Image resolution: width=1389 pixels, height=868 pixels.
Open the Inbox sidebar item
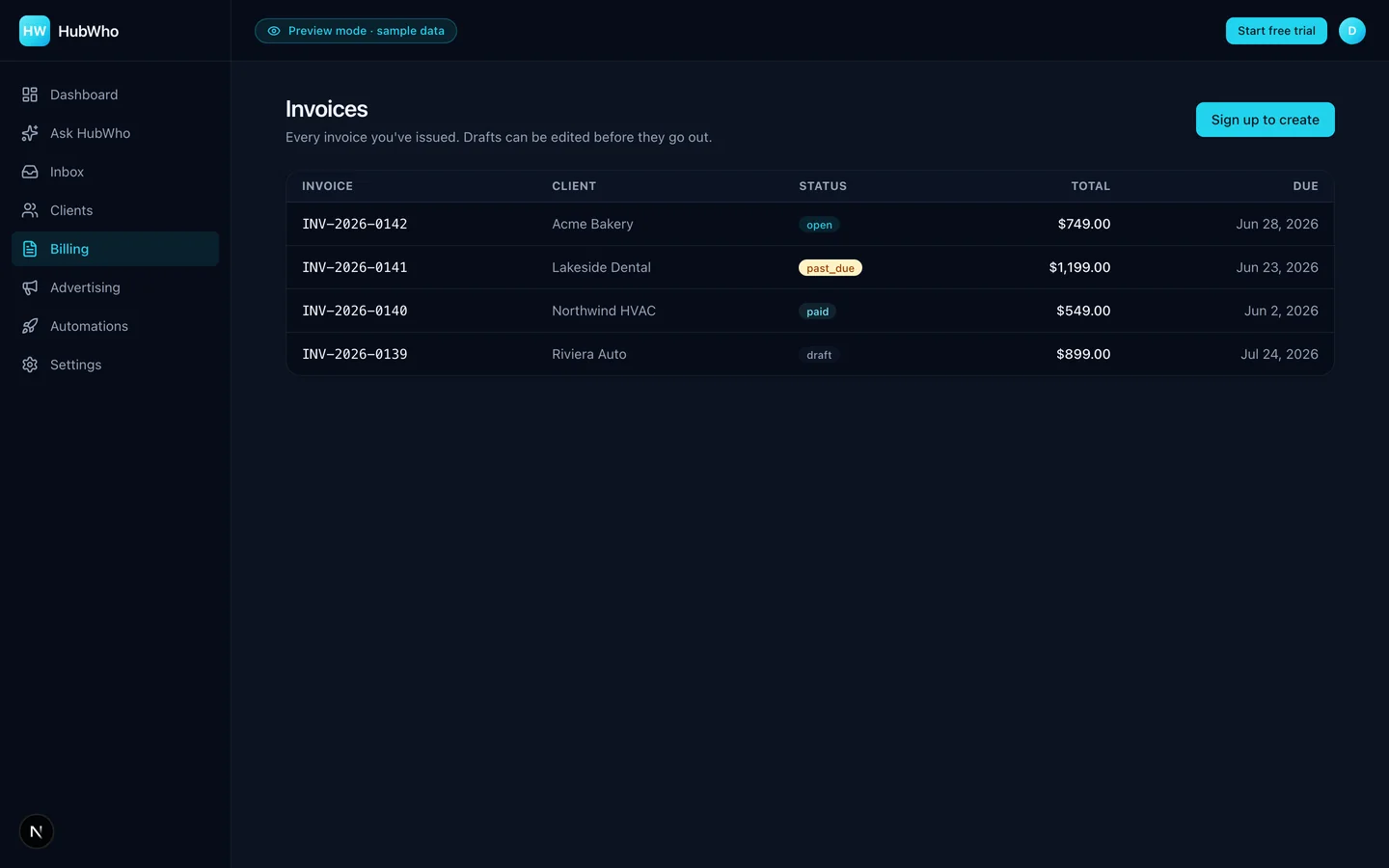(x=115, y=172)
